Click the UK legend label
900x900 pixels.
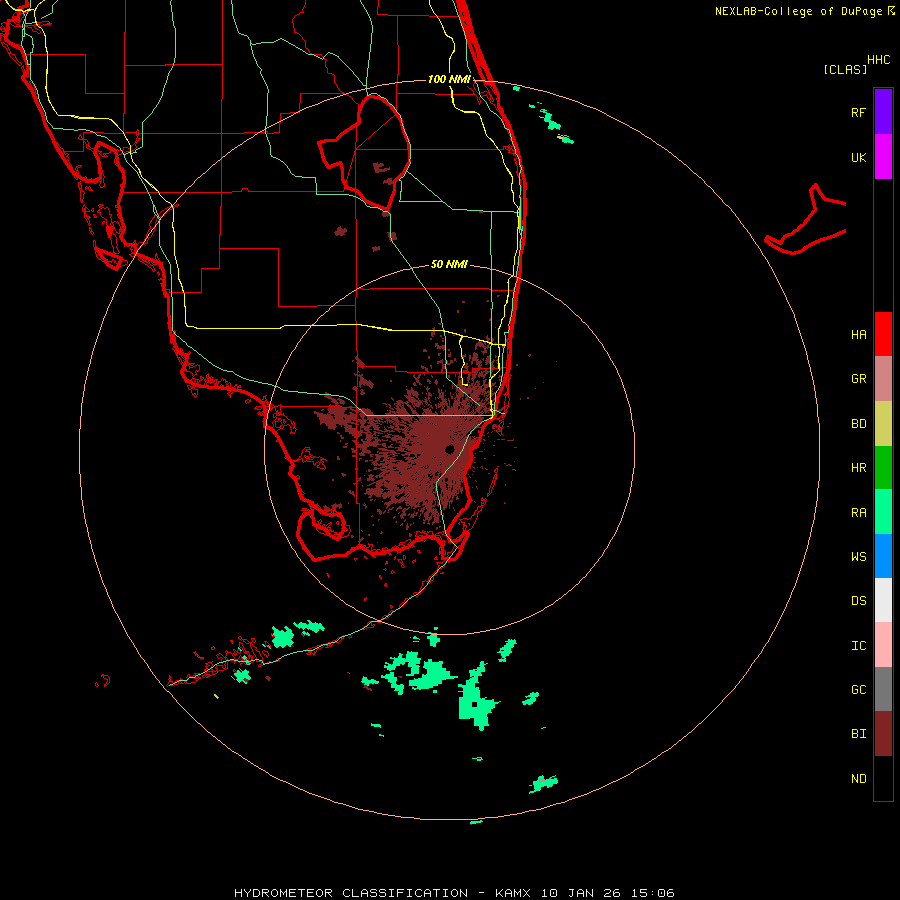[858, 157]
